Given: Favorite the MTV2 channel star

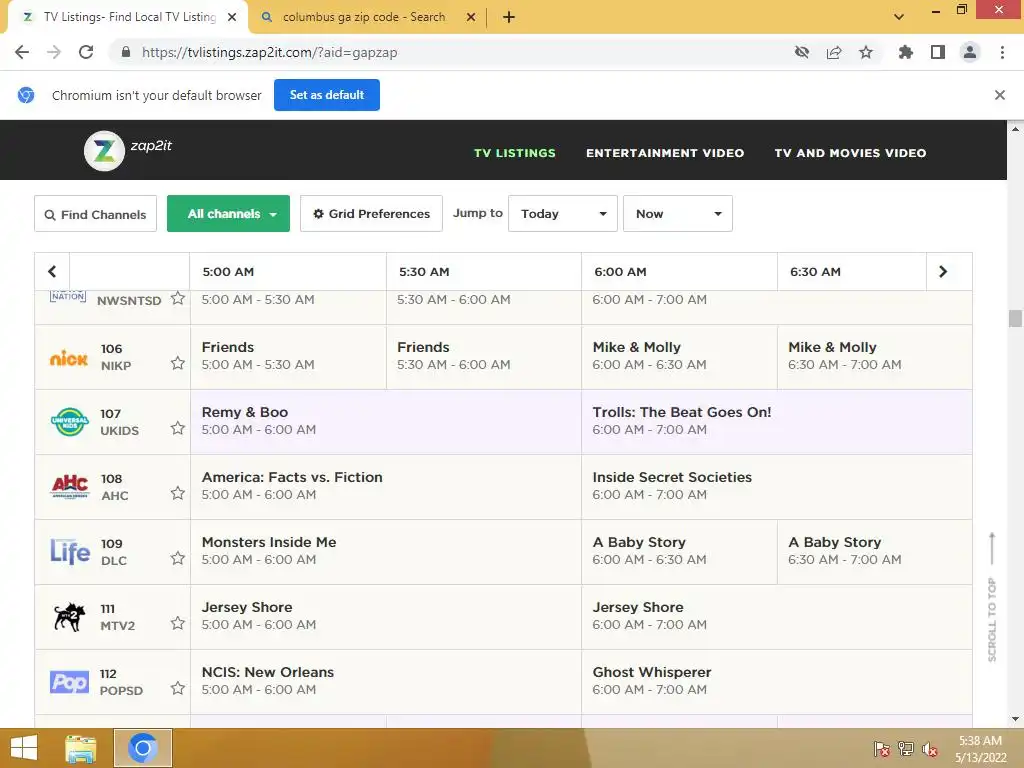Looking at the screenshot, I should 178,623.
